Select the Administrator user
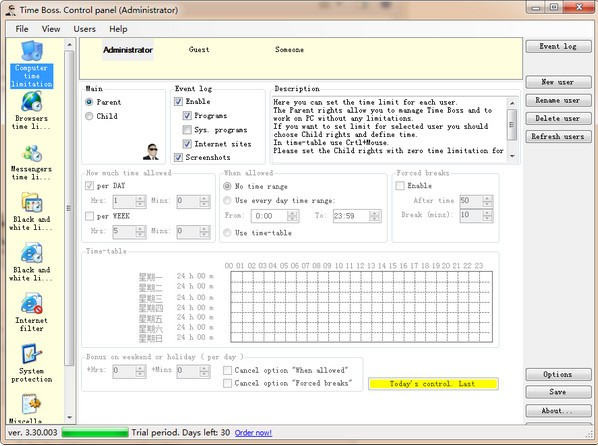The width and height of the screenshot is (598, 446). pyautogui.click(x=128, y=50)
